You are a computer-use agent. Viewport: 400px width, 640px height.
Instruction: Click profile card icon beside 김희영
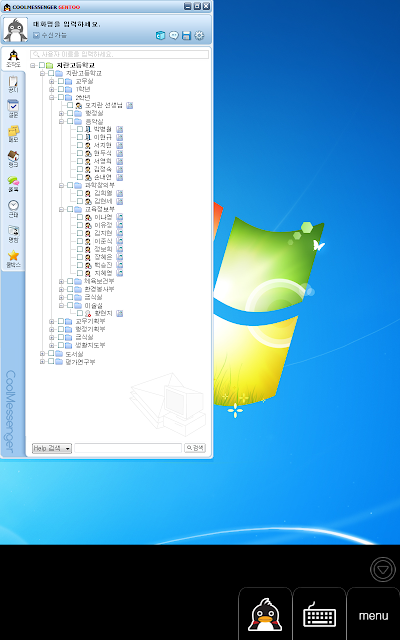coord(119,193)
